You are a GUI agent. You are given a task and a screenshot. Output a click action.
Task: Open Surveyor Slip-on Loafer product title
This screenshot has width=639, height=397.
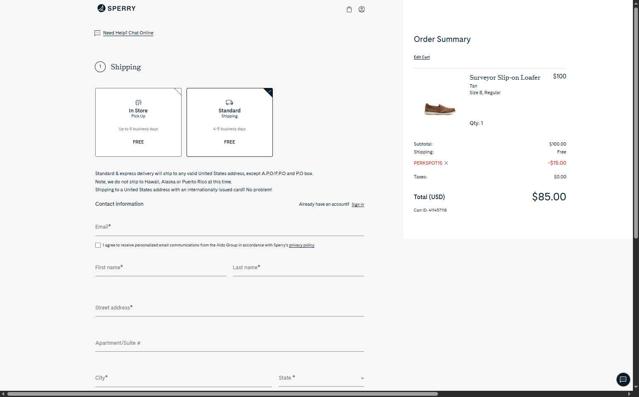[x=505, y=77]
